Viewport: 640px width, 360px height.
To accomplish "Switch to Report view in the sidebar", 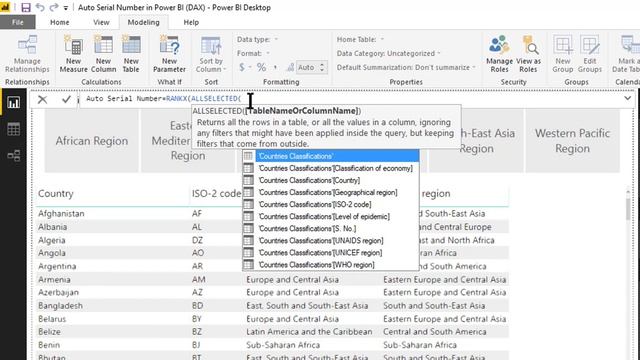I will 13,102.
